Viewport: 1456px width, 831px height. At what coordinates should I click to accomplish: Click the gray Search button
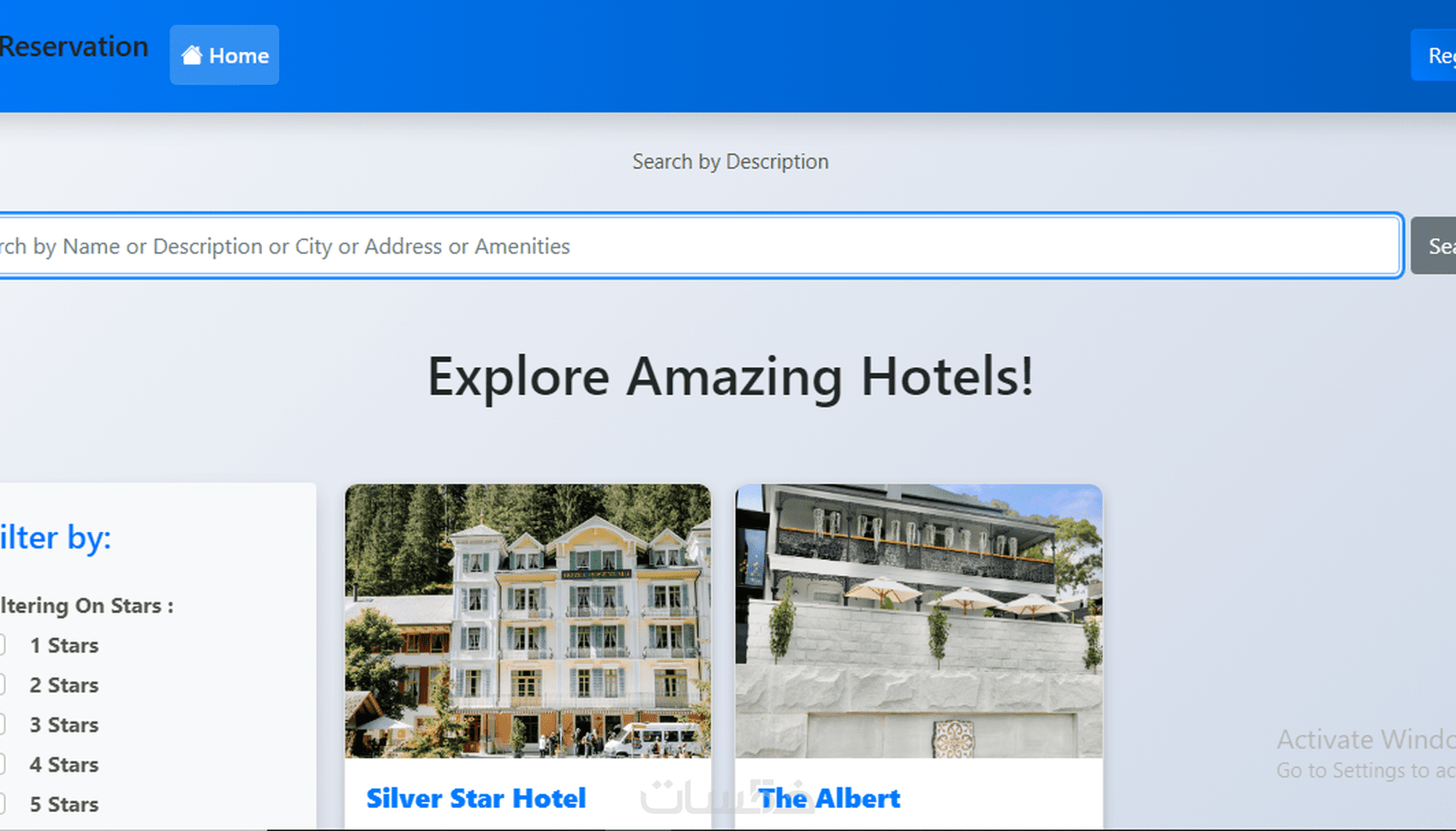click(1434, 246)
